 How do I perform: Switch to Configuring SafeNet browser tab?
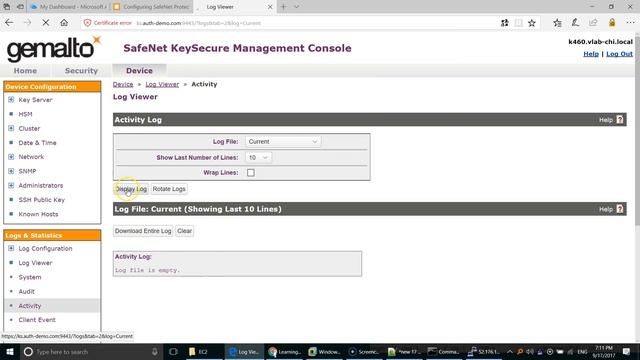tap(151, 7)
